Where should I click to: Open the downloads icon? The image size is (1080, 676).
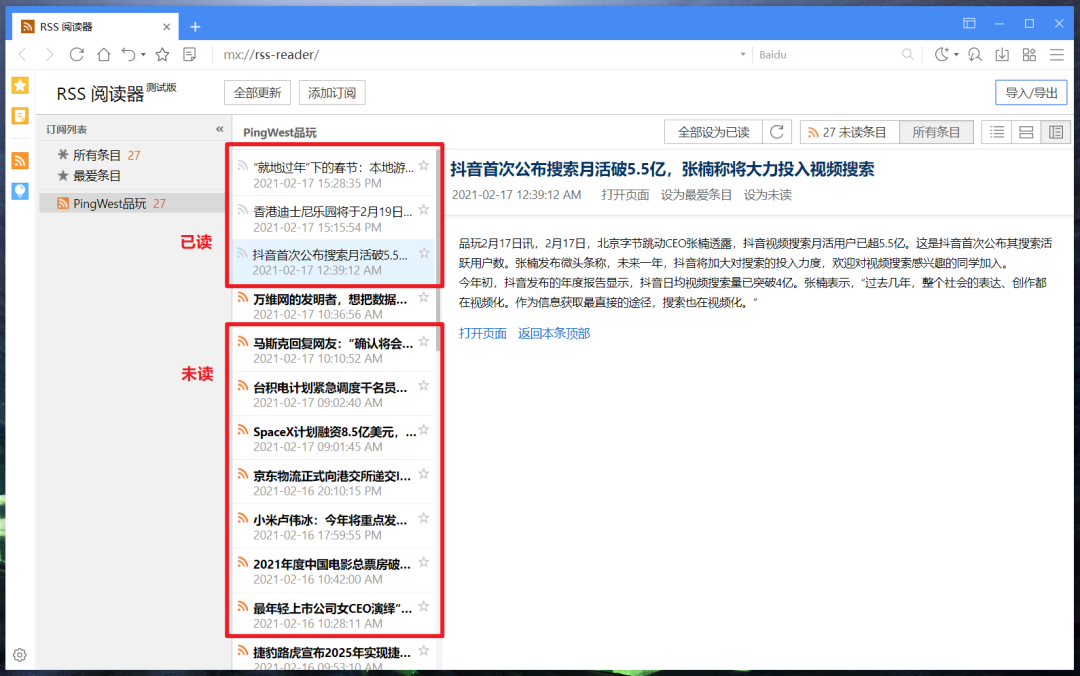tap(1002, 54)
